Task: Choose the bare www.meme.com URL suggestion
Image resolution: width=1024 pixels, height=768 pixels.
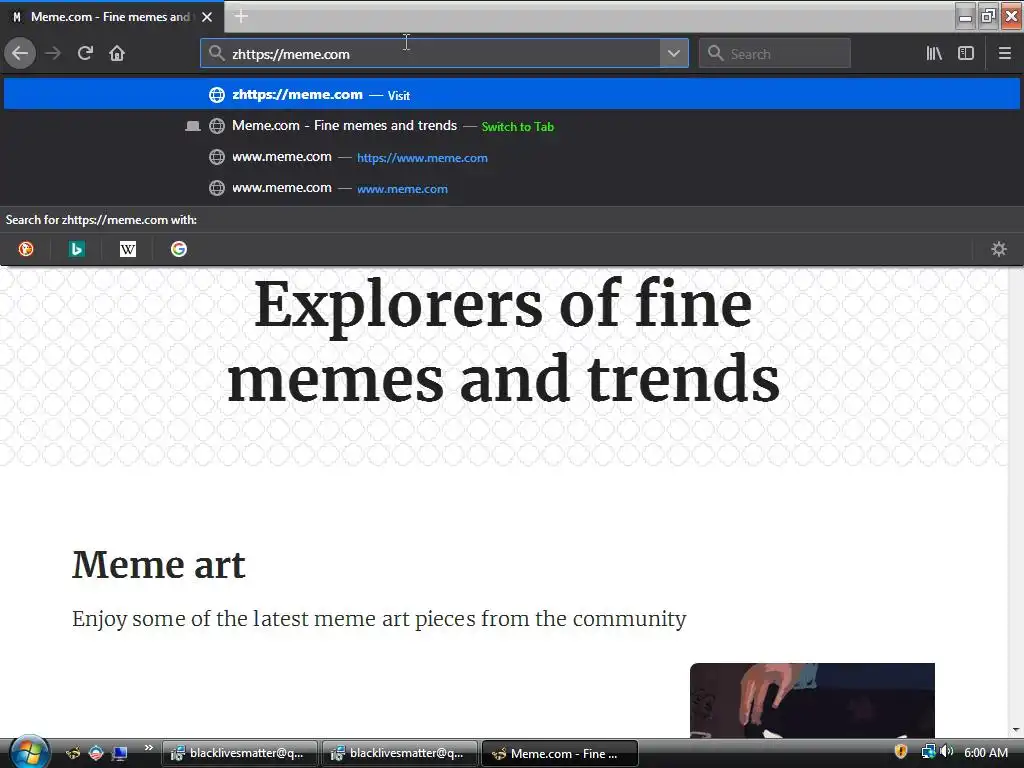Action: coord(512,189)
